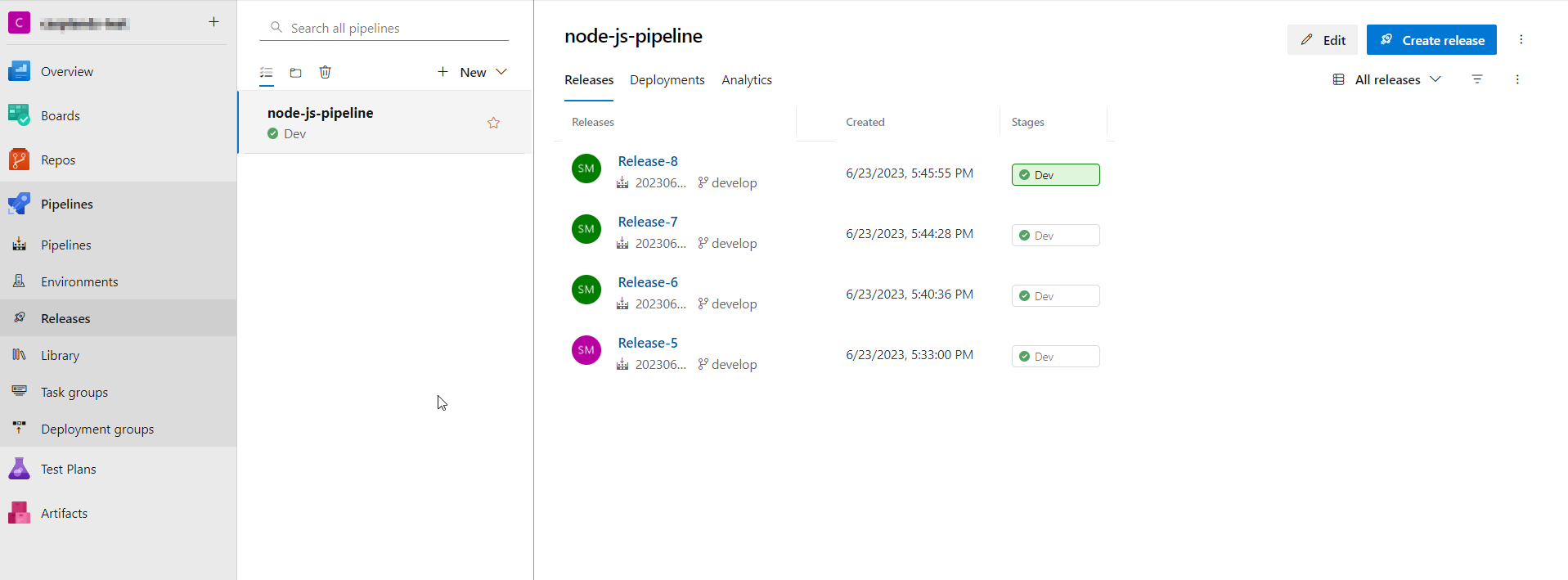Image resolution: width=1568 pixels, height=580 pixels.
Task: Select the Releases tab
Action: [589, 80]
